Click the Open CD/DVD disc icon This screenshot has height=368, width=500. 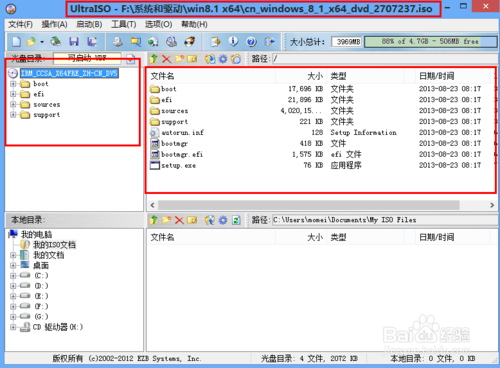[x=56, y=42]
